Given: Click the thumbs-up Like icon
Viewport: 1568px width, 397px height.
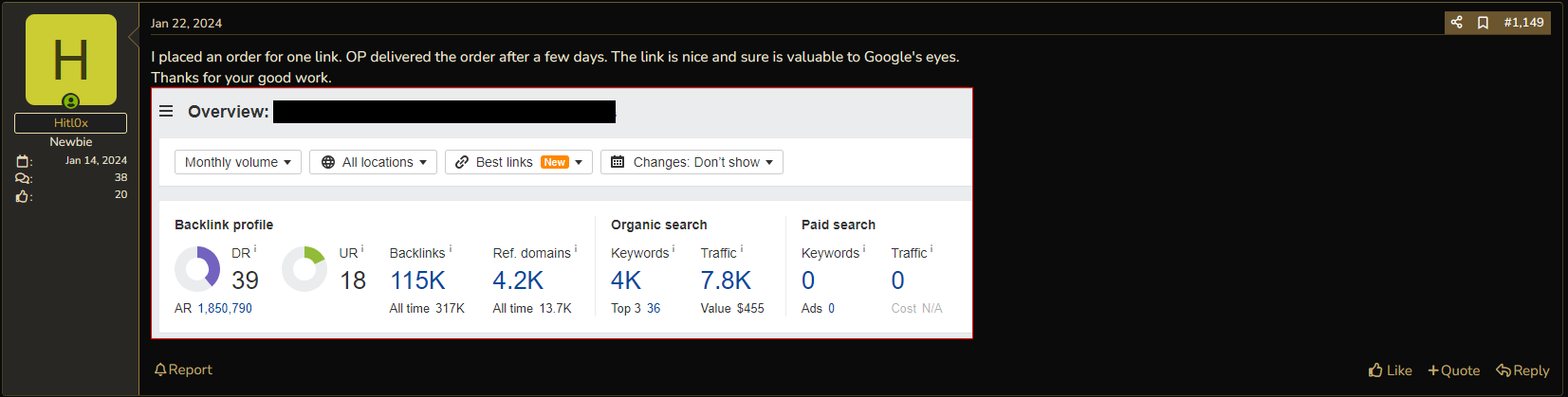Looking at the screenshot, I should coord(1375,370).
